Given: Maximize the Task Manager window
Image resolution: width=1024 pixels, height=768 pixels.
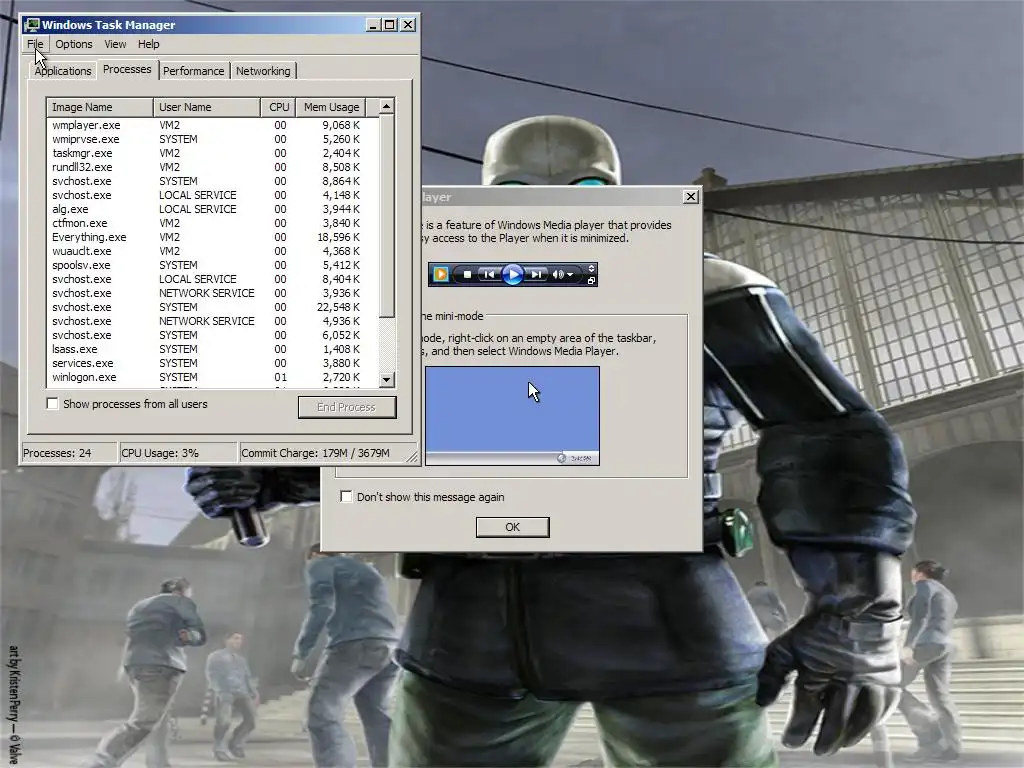Looking at the screenshot, I should click(x=390, y=25).
